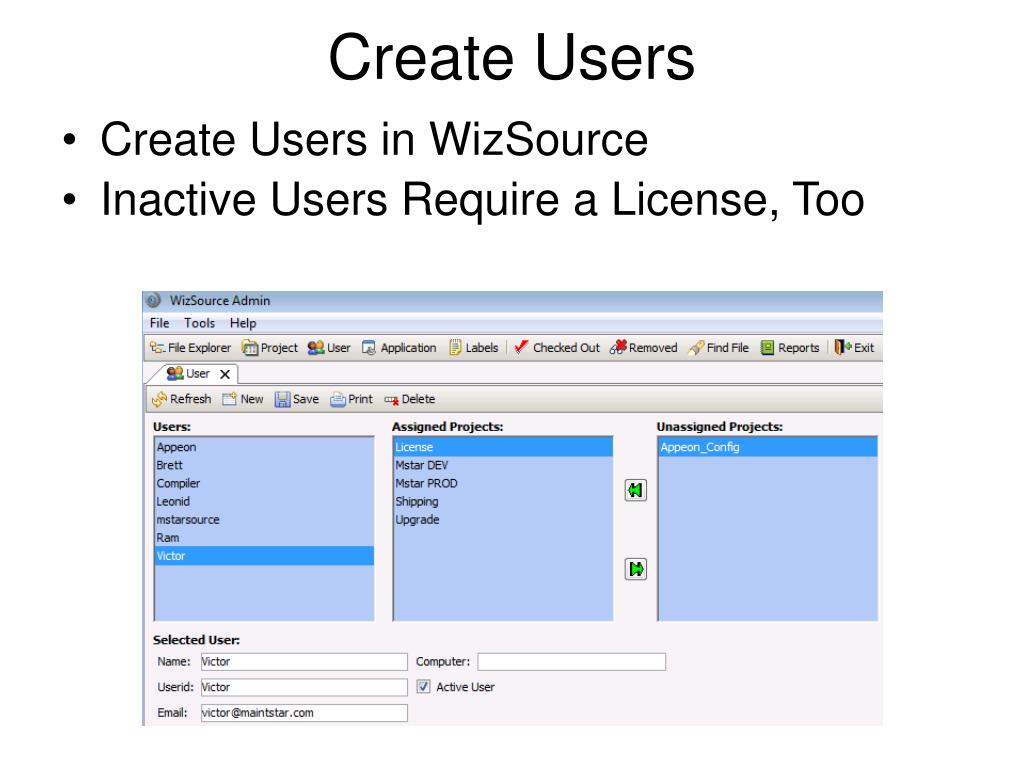Image resolution: width=1024 pixels, height=768 pixels.
Task: Select user Victor in the list
Action: tap(264, 556)
